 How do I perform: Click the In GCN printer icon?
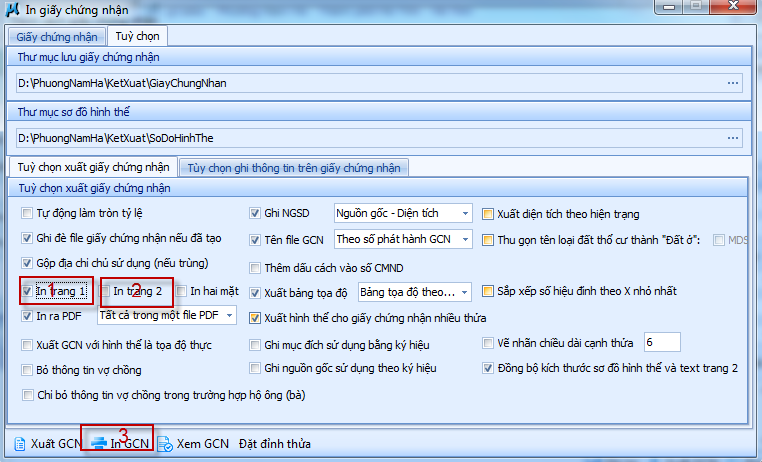(x=98, y=443)
